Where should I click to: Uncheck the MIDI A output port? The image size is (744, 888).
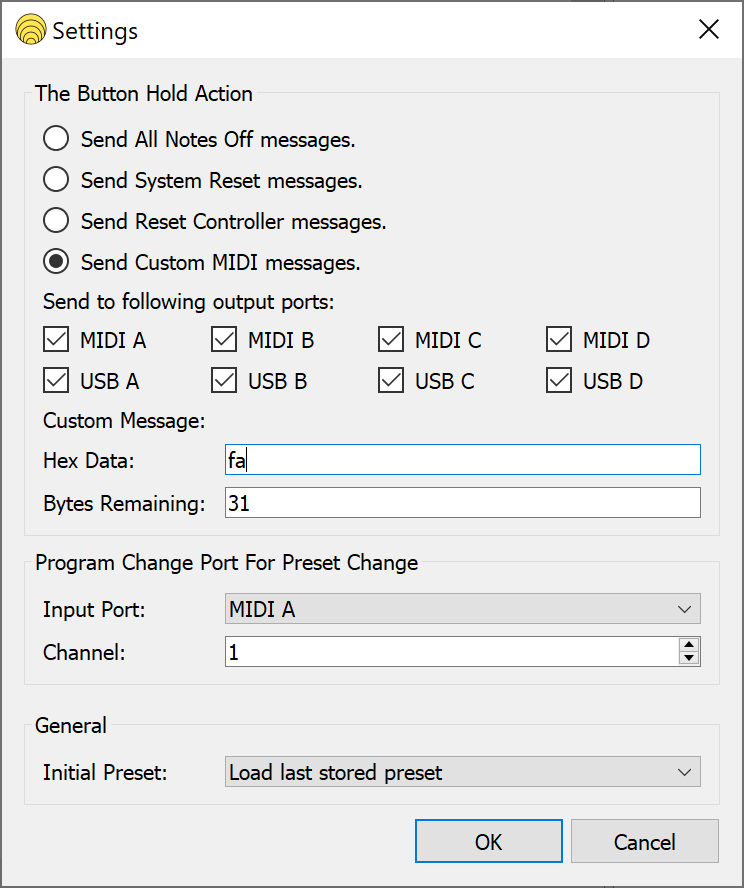coord(56,340)
